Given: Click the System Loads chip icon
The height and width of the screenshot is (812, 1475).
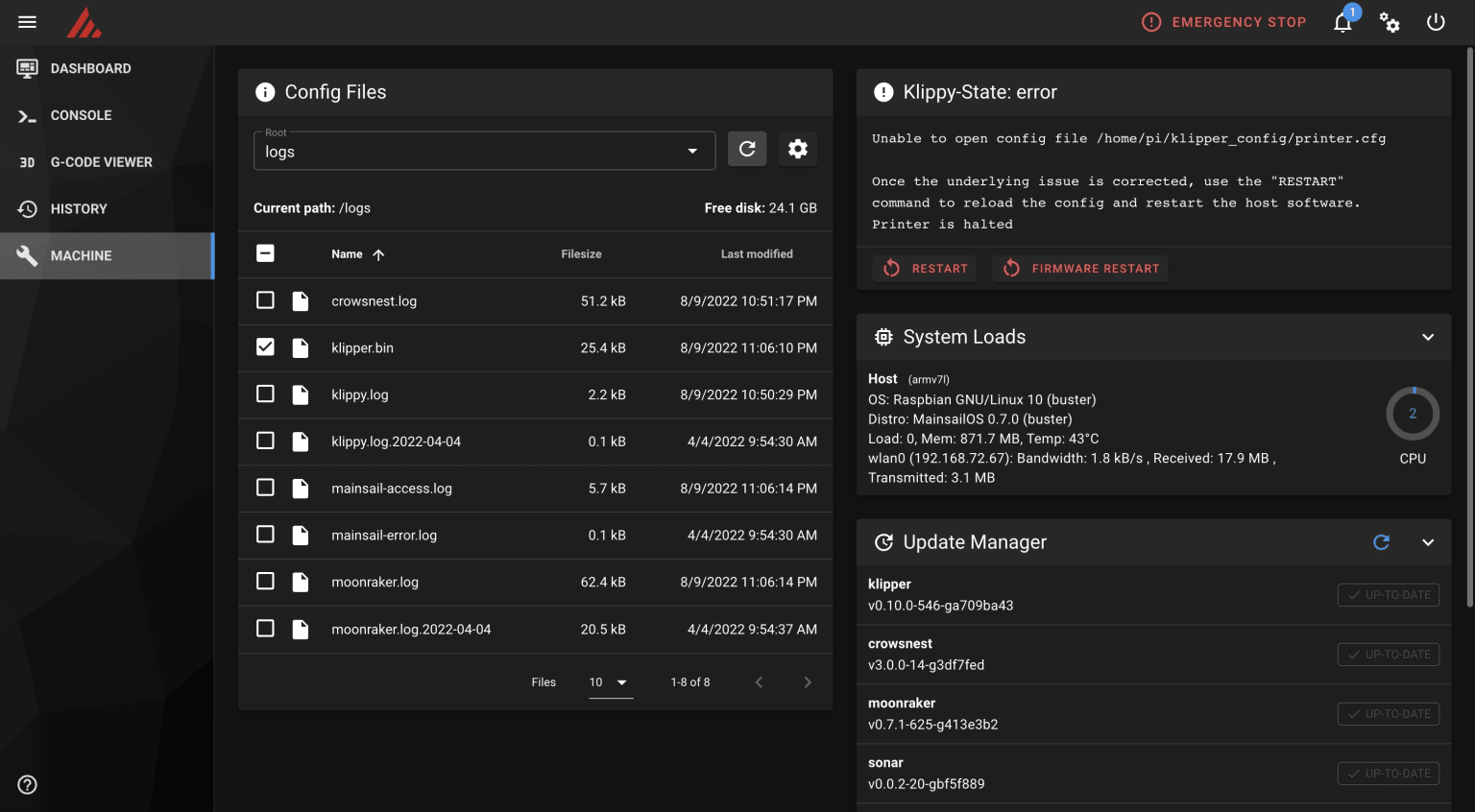Looking at the screenshot, I should (x=883, y=337).
